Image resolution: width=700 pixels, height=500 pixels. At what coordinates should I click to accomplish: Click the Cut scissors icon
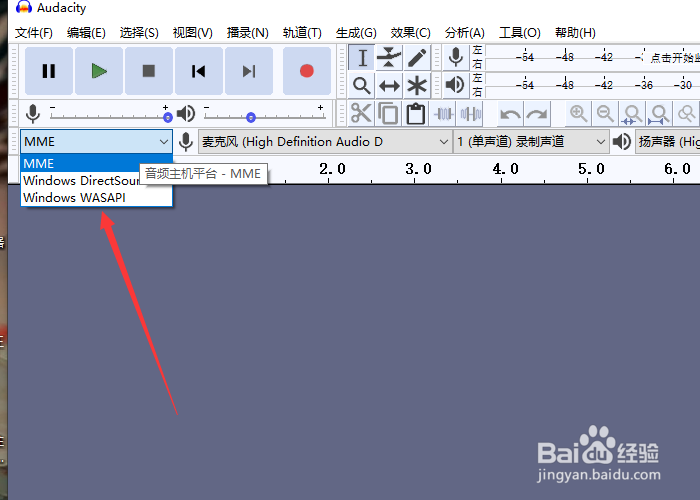tap(361, 113)
